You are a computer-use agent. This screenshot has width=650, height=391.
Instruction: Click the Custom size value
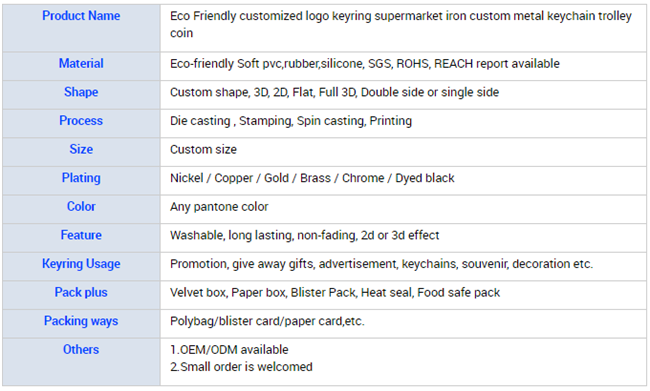pos(204,149)
